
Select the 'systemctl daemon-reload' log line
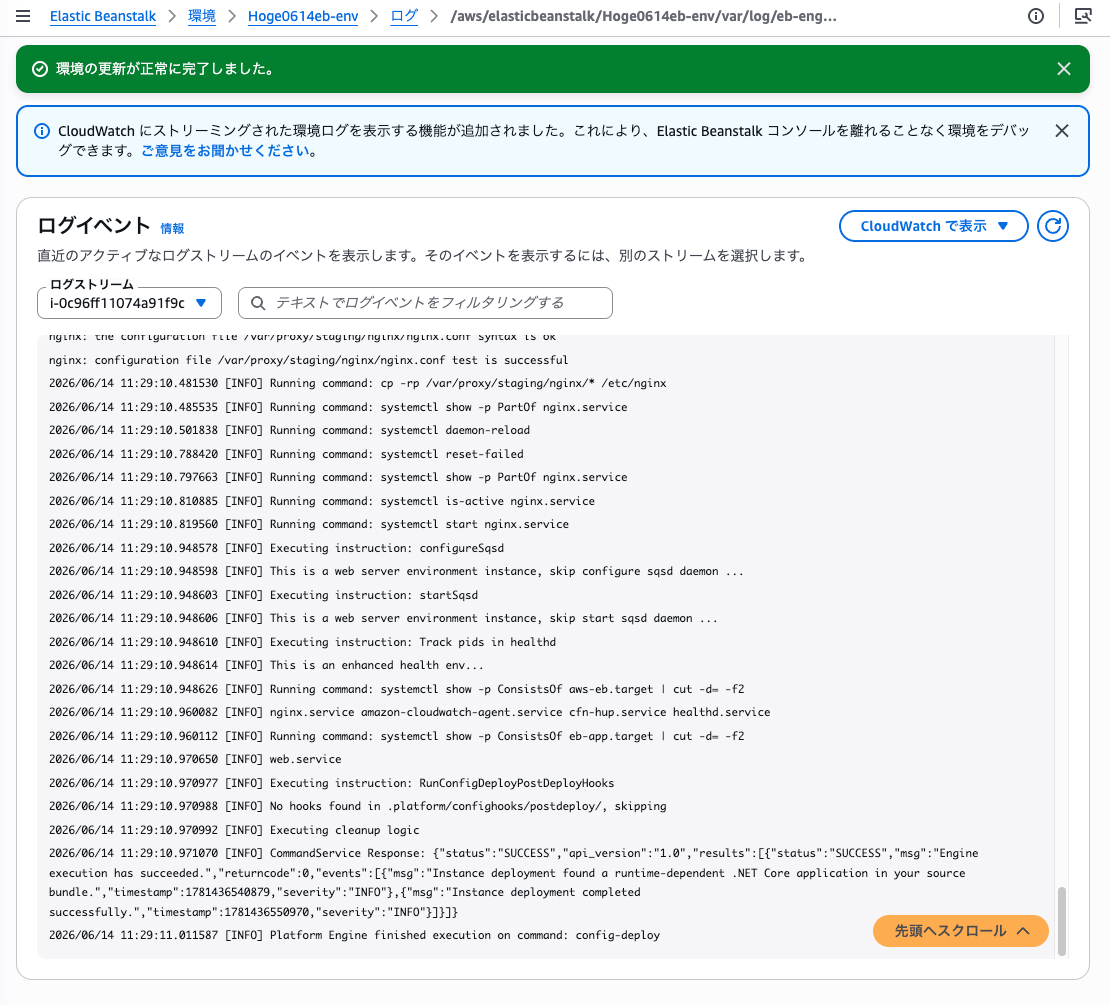coord(289,430)
